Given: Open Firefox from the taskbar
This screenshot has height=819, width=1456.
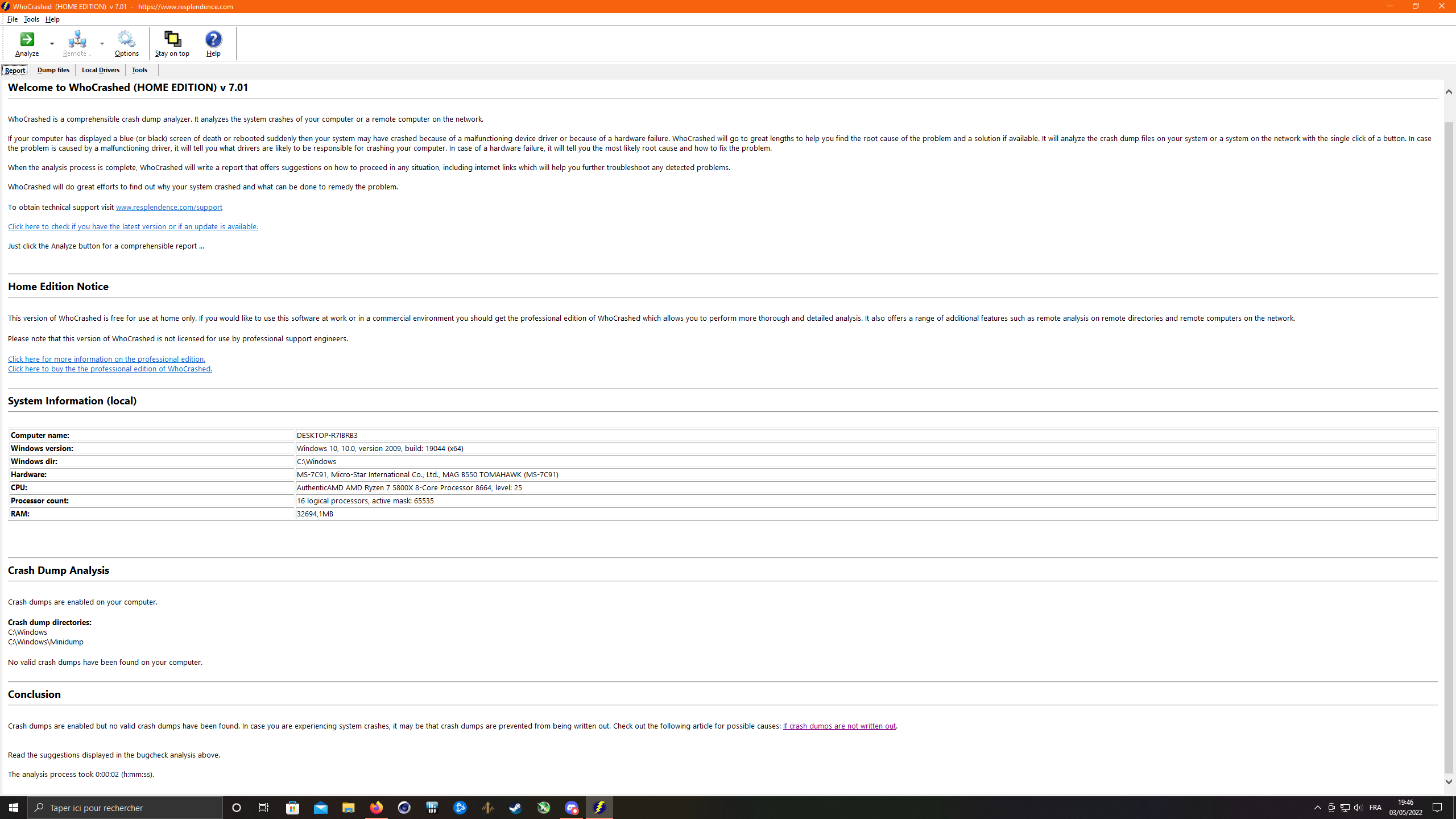Looking at the screenshot, I should 376,808.
